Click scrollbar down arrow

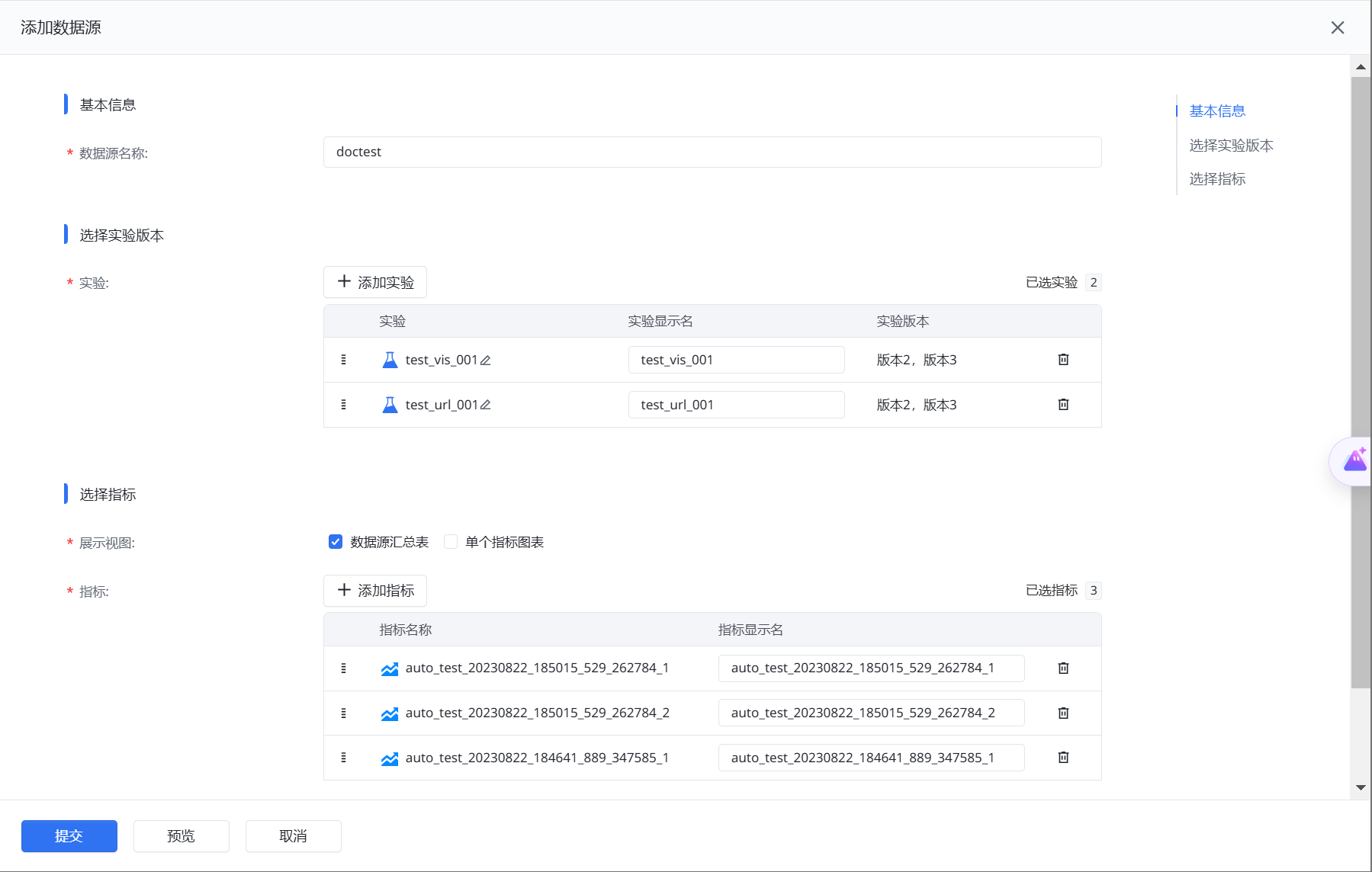click(x=1361, y=788)
